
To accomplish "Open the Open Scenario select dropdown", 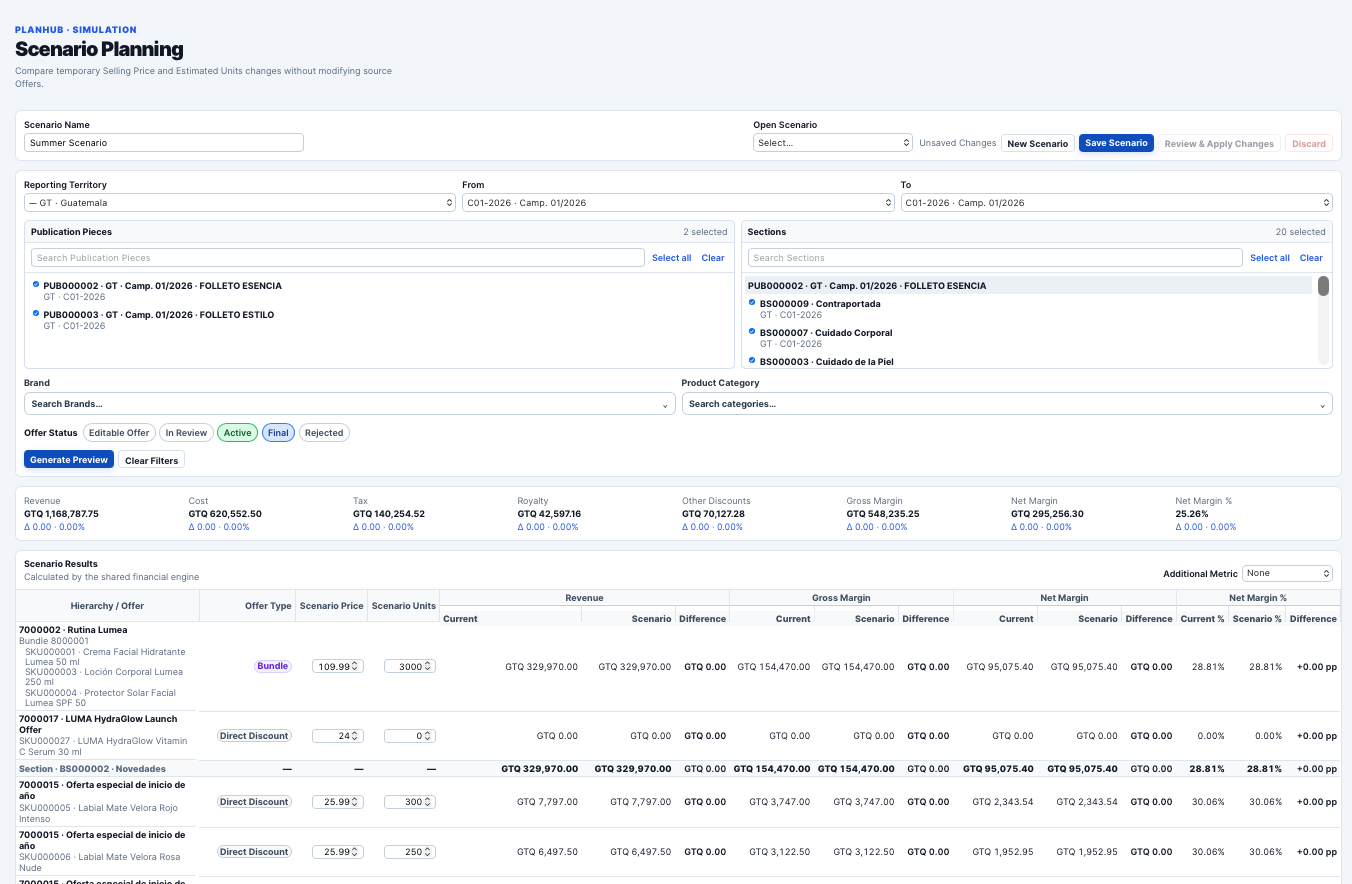I will pyautogui.click(x=833, y=143).
